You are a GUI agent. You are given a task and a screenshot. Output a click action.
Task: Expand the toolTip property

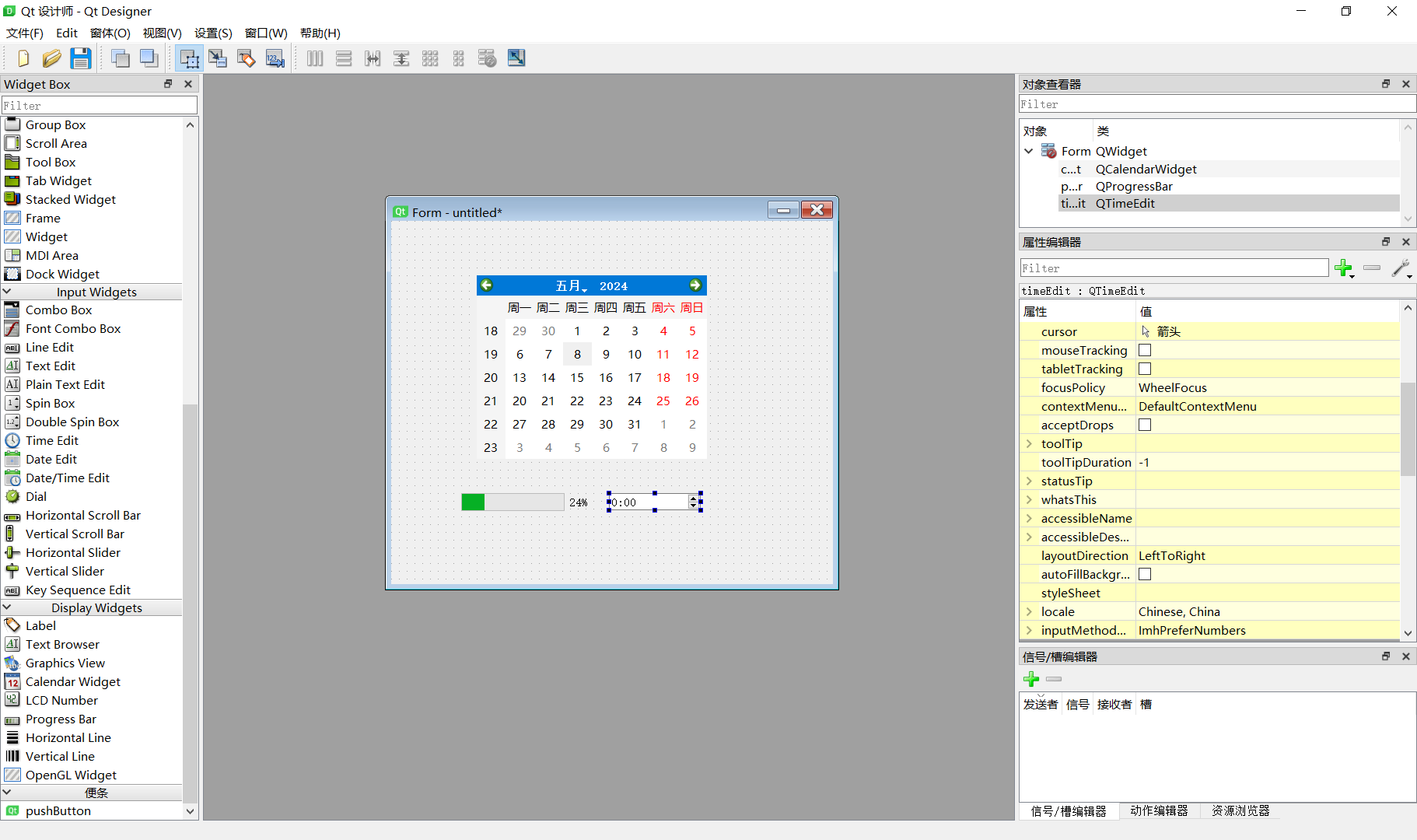[1029, 444]
